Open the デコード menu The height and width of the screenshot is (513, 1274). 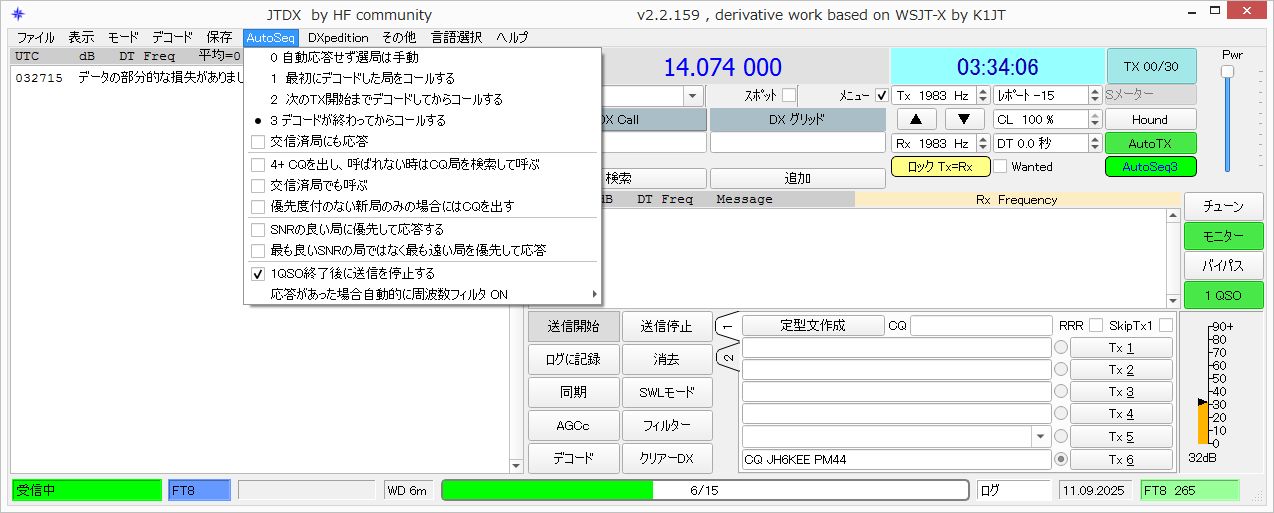tap(172, 37)
